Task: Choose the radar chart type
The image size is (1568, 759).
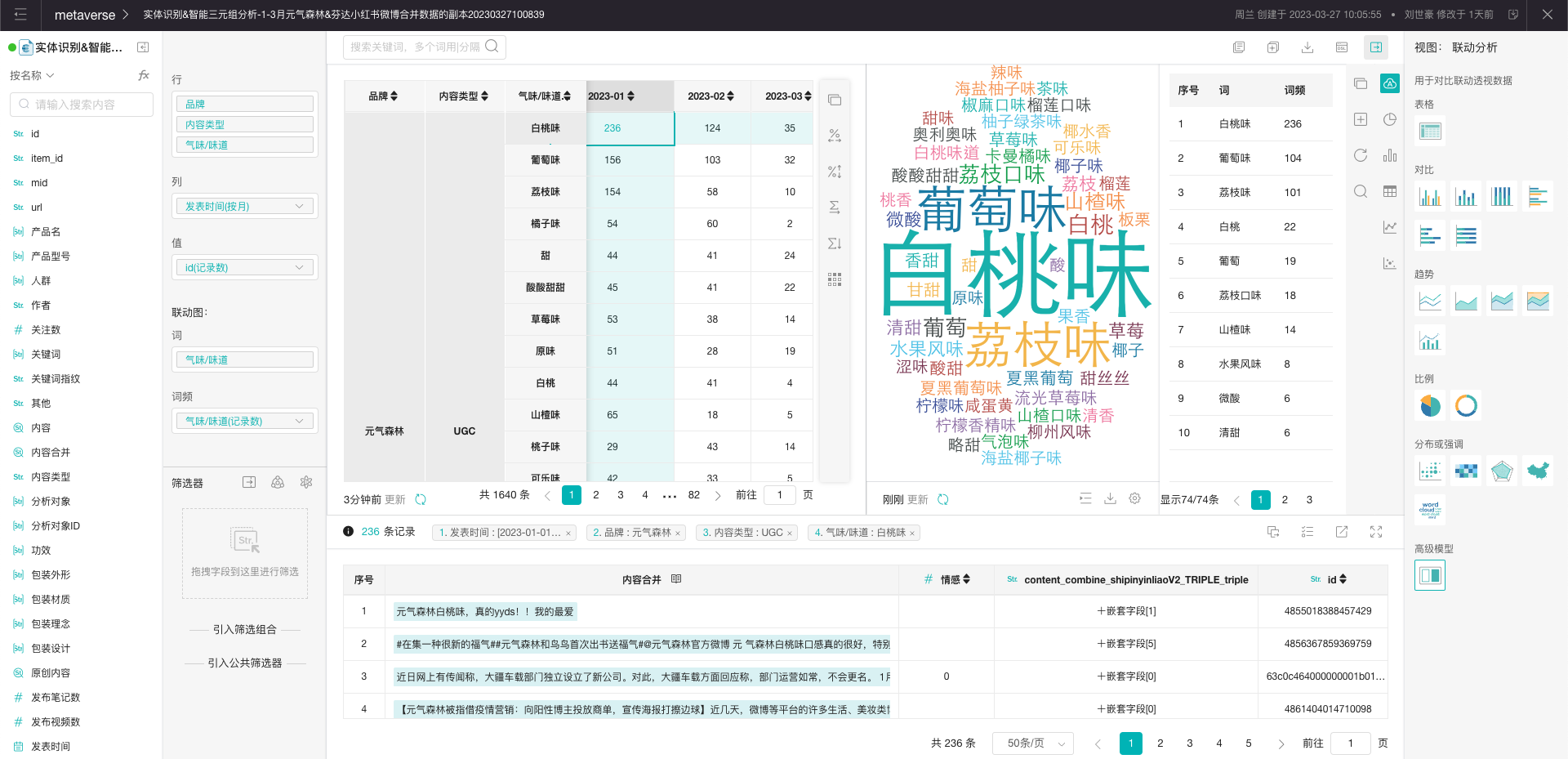Action: 1502,471
